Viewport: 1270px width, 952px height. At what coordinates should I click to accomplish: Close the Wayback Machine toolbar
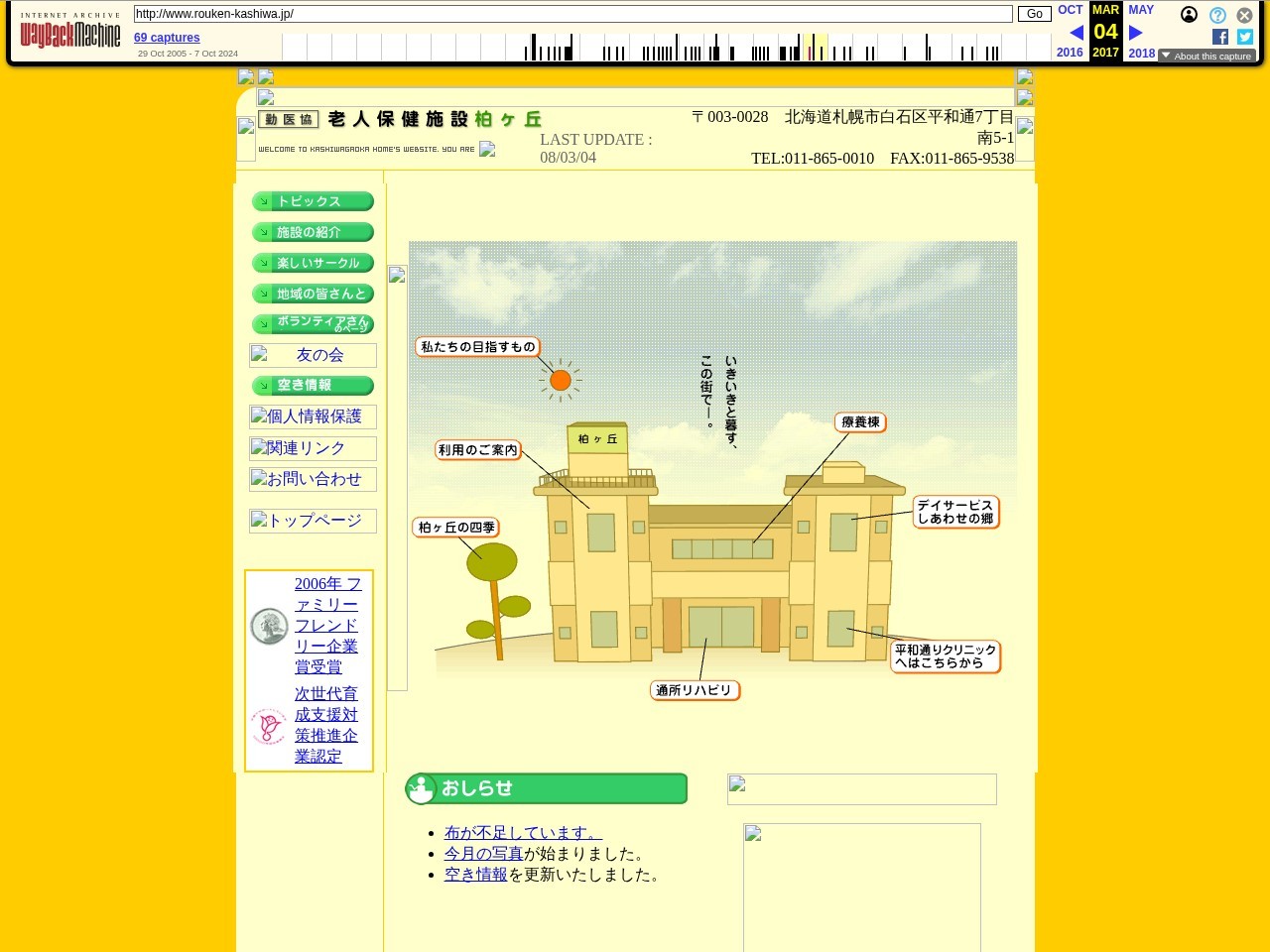coord(1244,15)
